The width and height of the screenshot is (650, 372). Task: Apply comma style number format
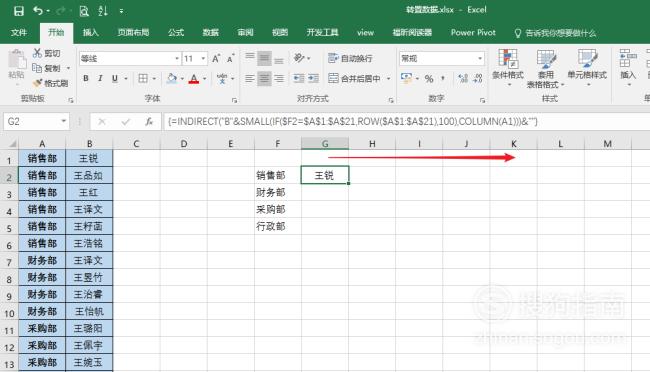coord(444,78)
